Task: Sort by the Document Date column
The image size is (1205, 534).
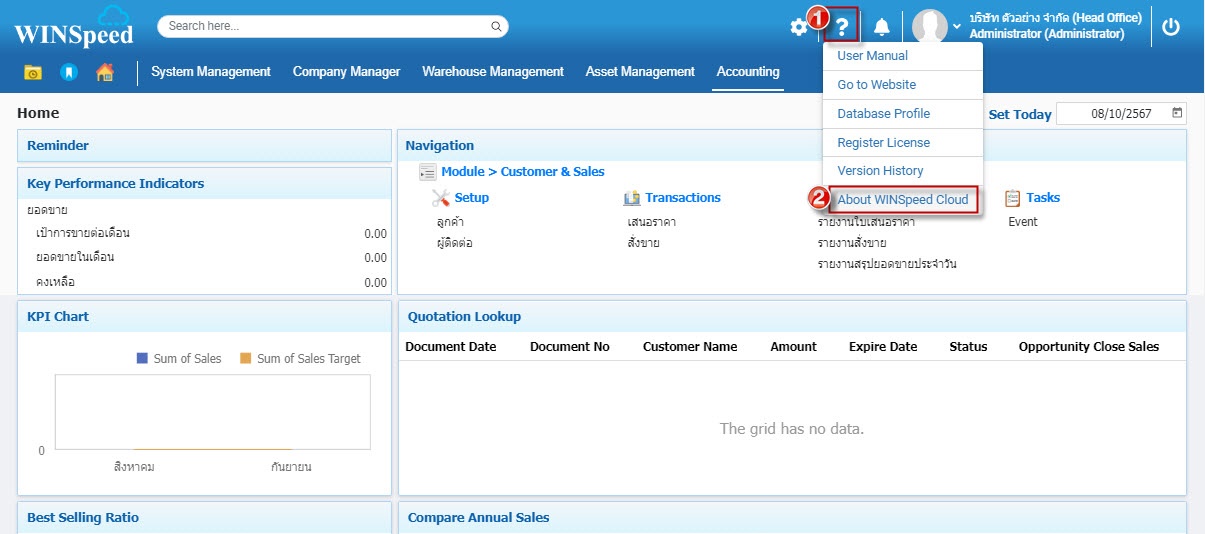Action: pyautogui.click(x=451, y=347)
